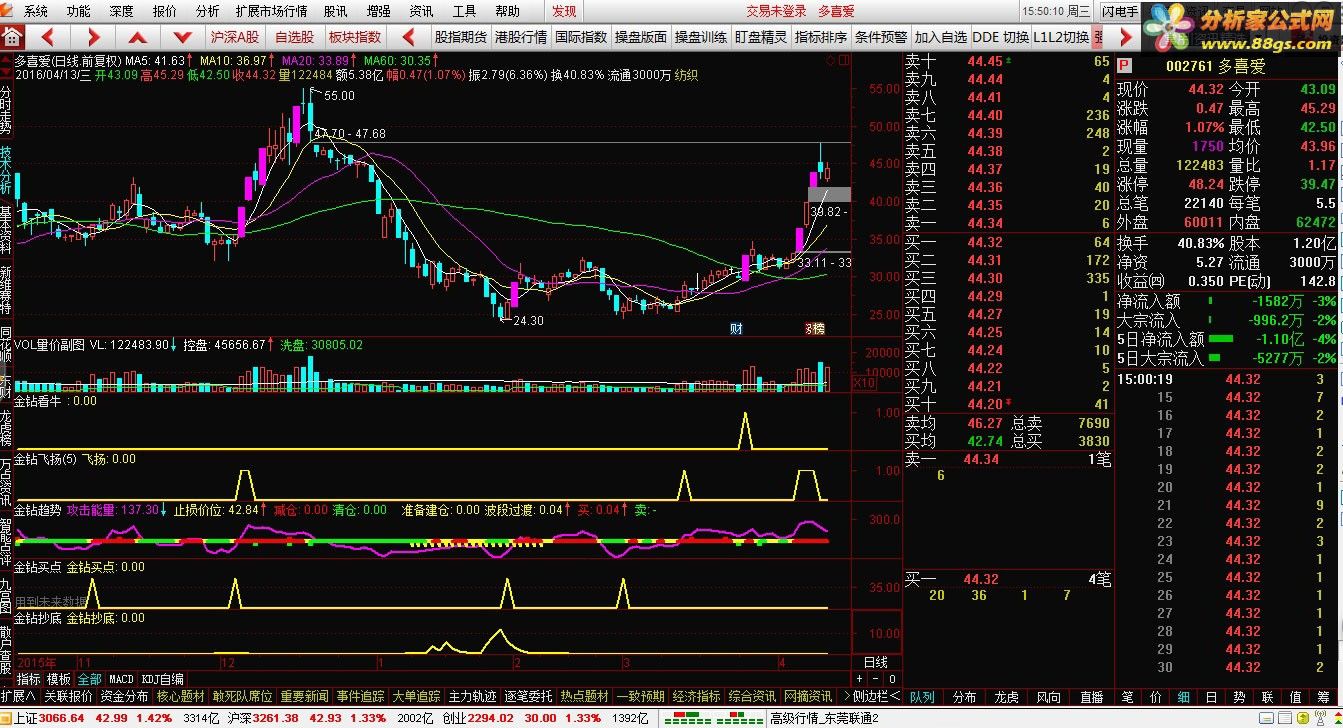Viewport: 1343px width, 728px height.
Task: Open 重要新闻 tab
Action: [x=304, y=696]
